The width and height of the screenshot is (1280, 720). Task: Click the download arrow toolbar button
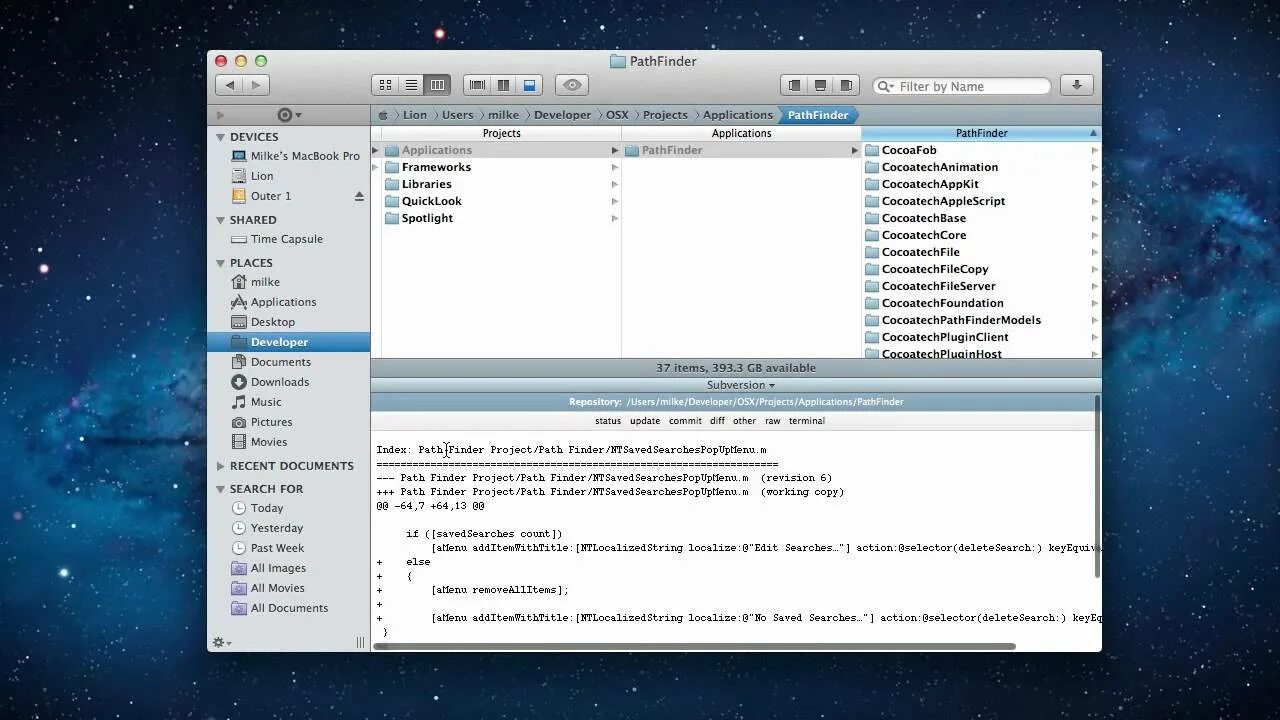[x=1077, y=86]
